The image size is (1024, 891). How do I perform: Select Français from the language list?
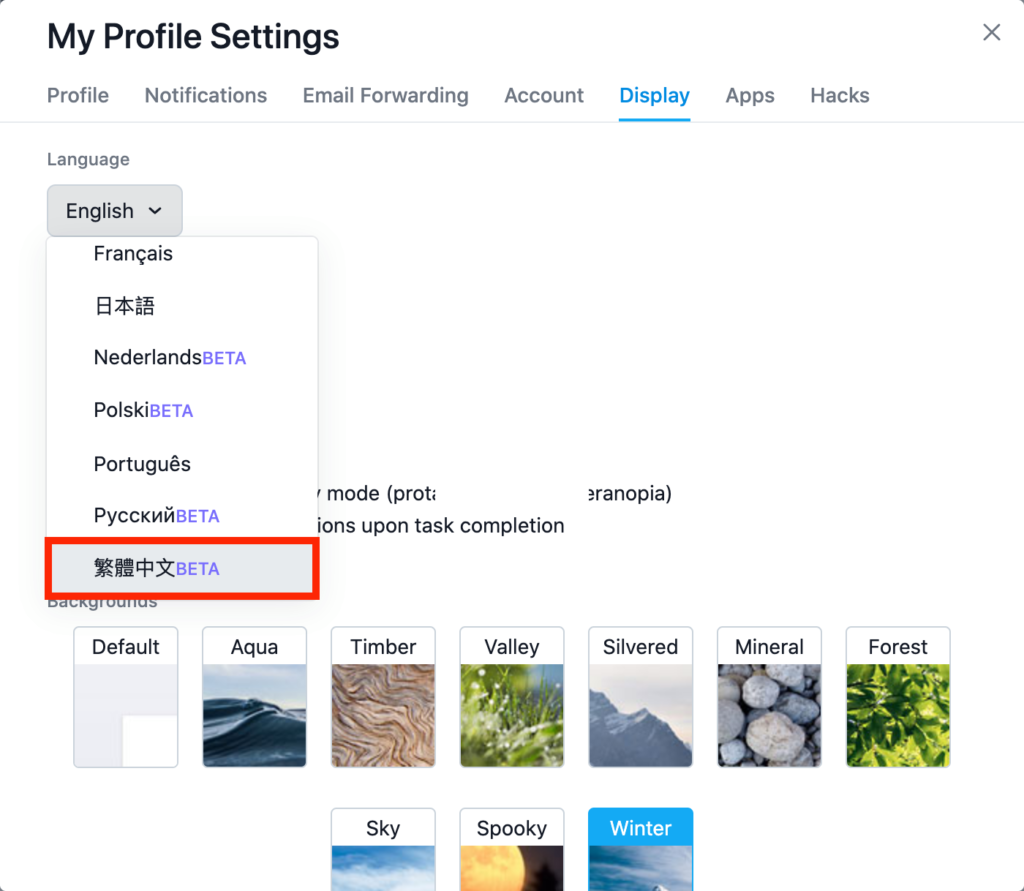click(182, 253)
